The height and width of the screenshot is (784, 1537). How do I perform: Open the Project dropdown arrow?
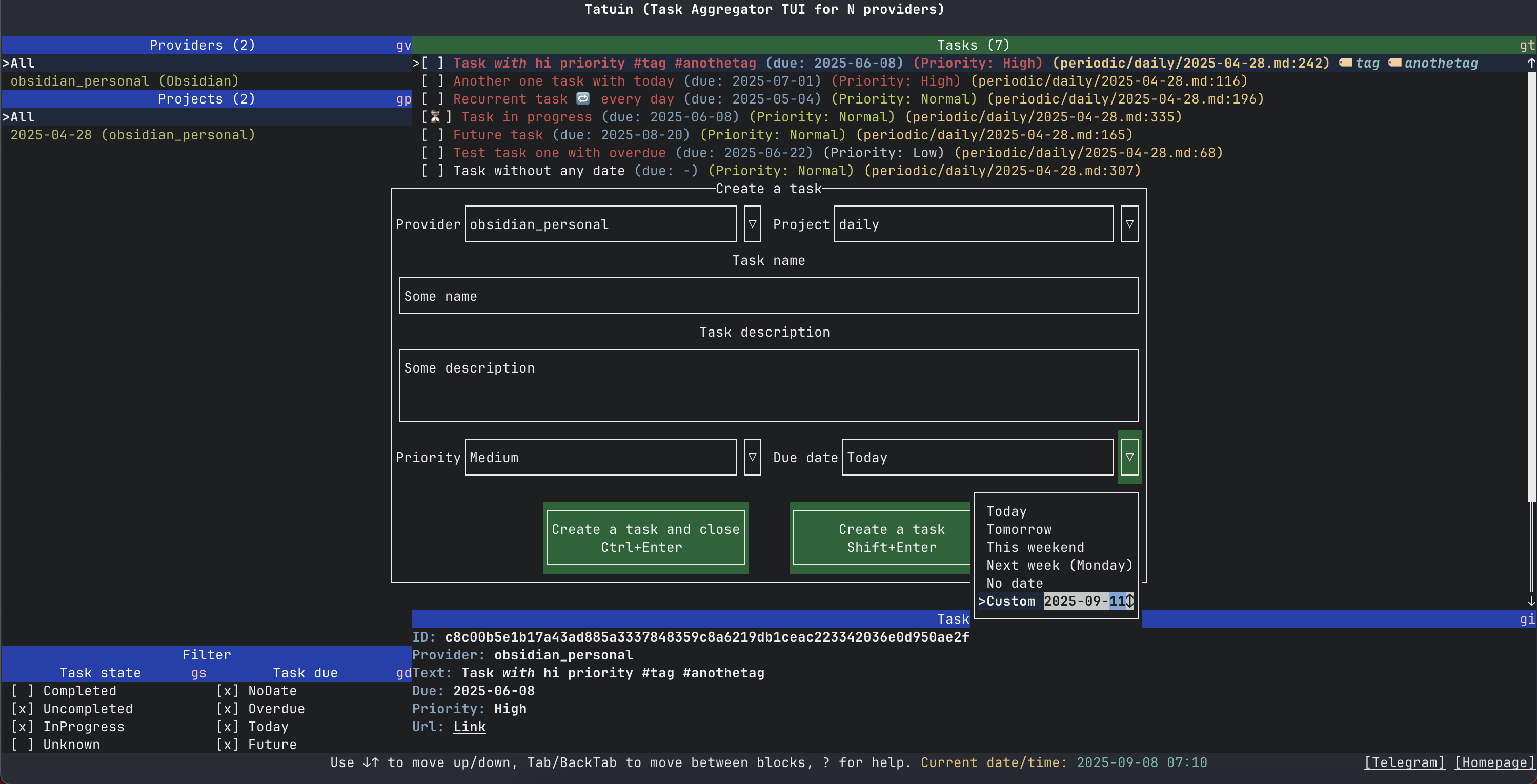(1129, 224)
